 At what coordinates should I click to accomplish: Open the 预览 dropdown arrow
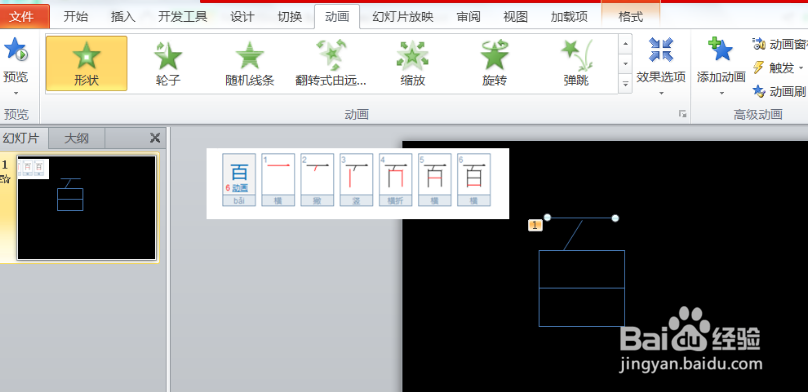(x=15, y=93)
